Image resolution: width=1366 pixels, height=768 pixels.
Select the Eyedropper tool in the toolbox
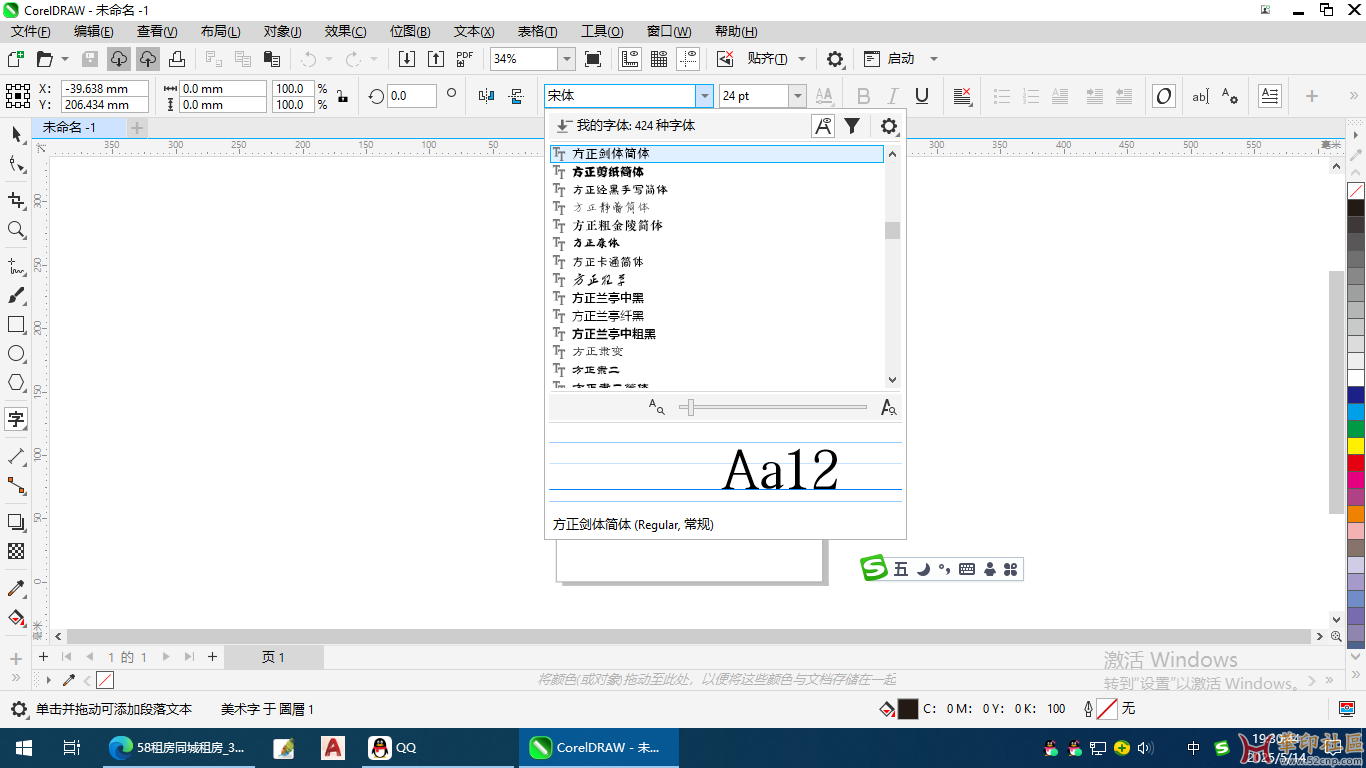[16, 588]
